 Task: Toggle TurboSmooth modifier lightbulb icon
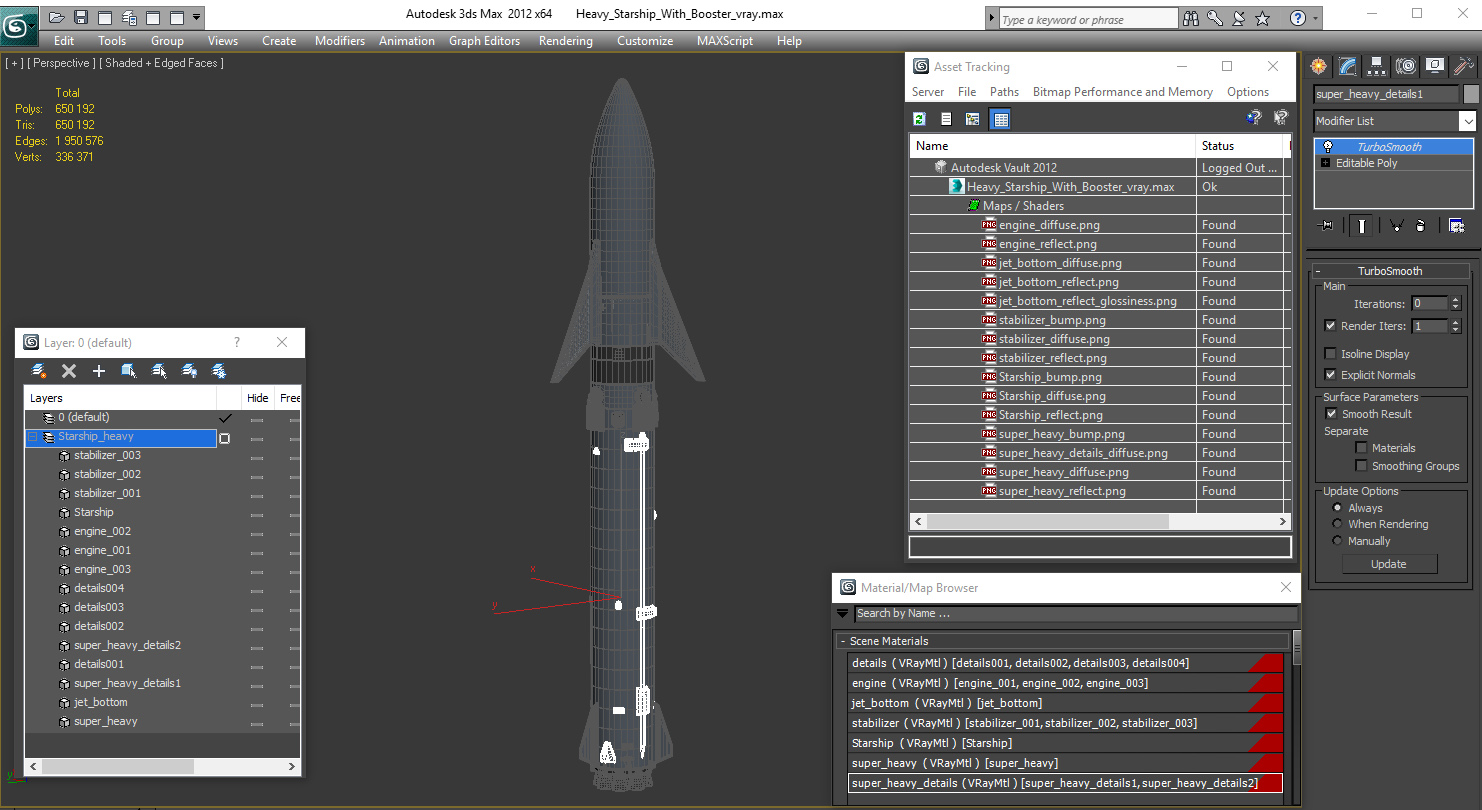point(1327,147)
